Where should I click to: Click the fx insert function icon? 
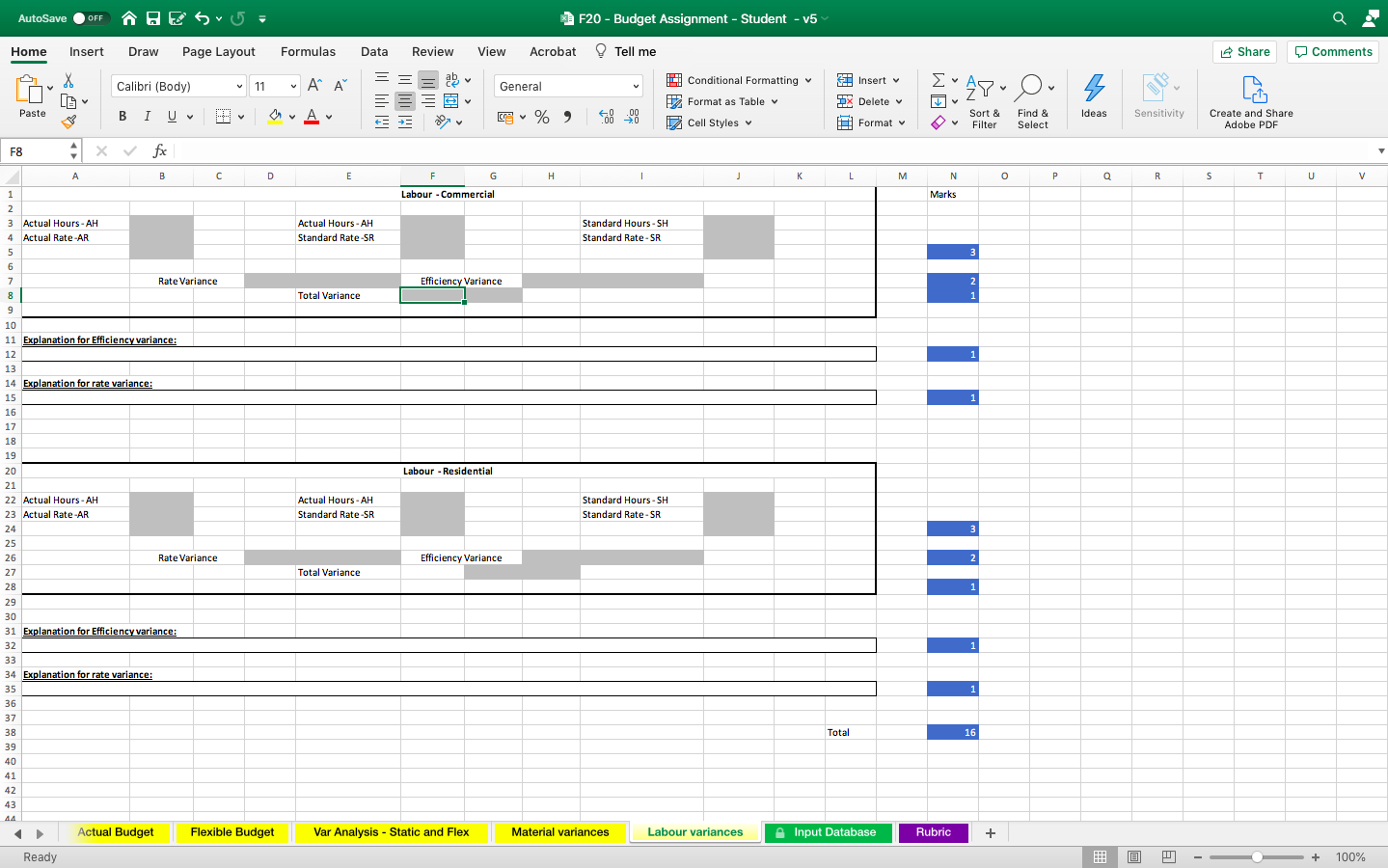pyautogui.click(x=159, y=151)
